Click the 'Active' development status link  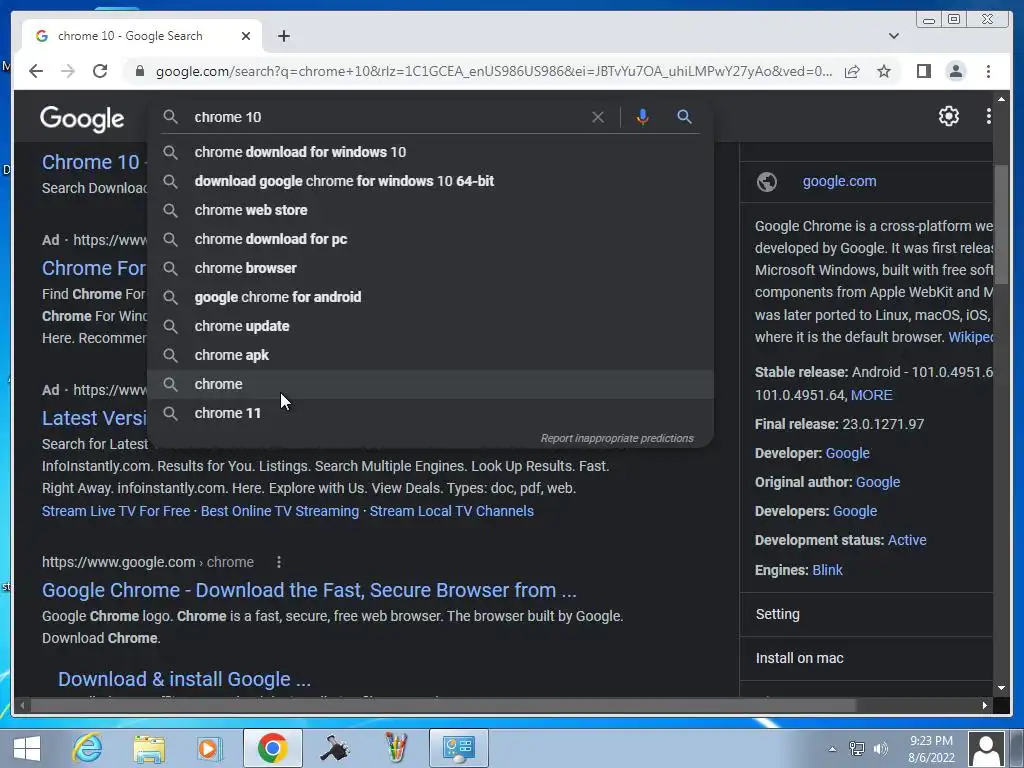[x=907, y=540]
